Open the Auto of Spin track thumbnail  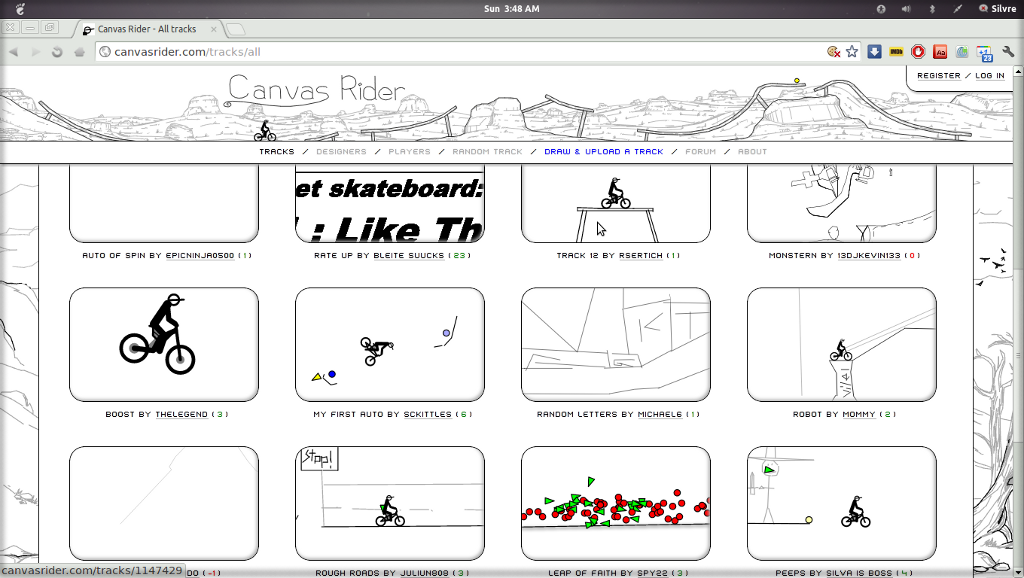tap(164, 203)
